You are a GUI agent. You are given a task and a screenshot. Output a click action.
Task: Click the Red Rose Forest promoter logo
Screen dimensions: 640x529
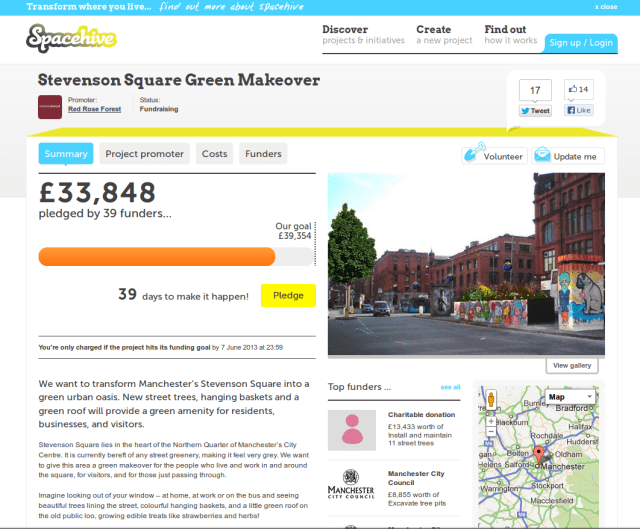(50, 106)
